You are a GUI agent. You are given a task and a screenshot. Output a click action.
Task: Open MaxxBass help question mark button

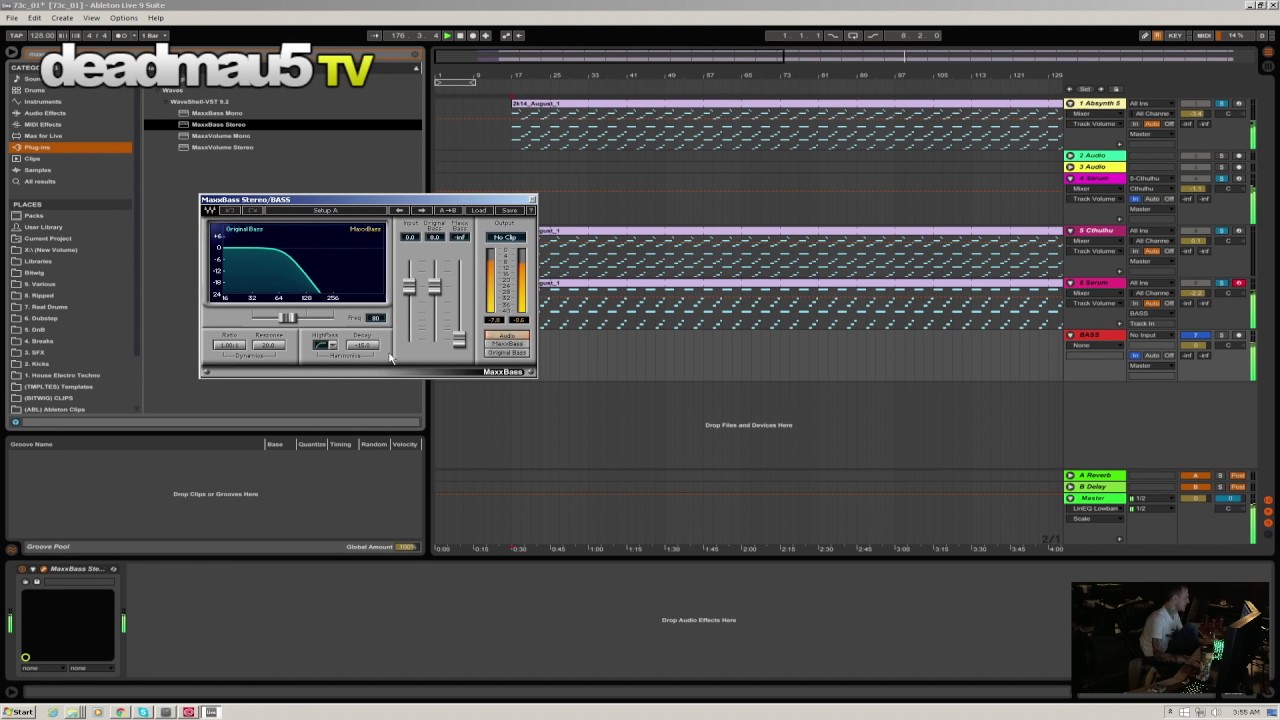pos(530,210)
